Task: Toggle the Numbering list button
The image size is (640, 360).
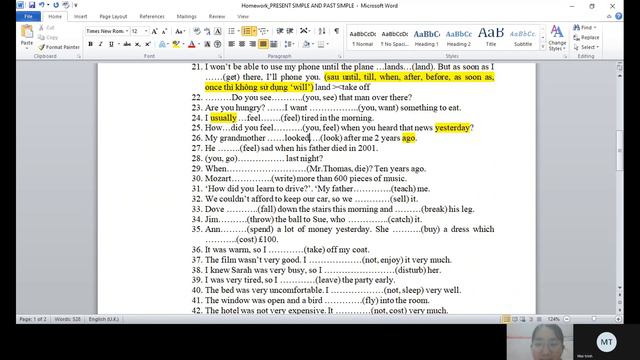Action: (247, 31)
